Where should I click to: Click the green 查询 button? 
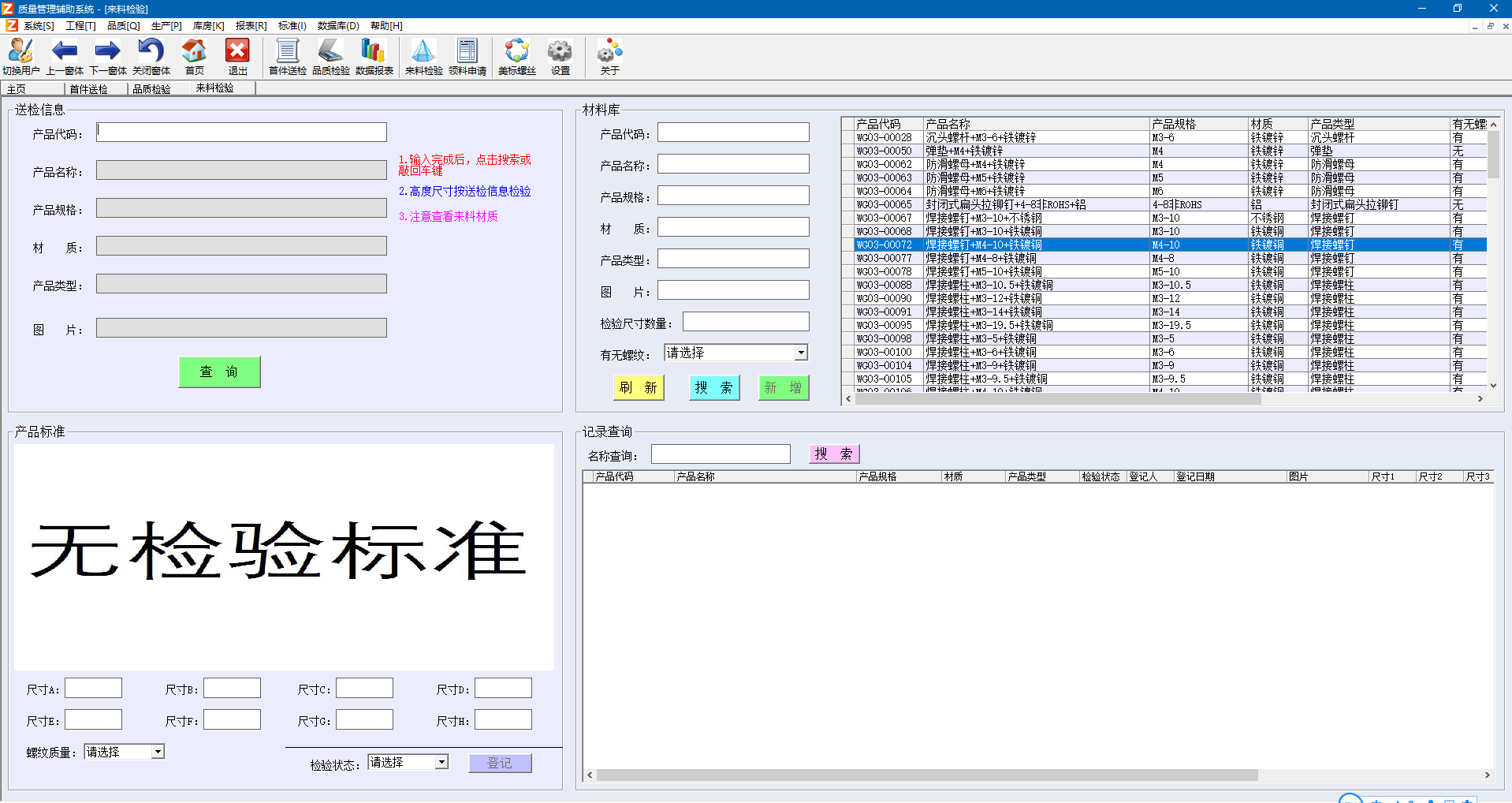pyautogui.click(x=219, y=372)
